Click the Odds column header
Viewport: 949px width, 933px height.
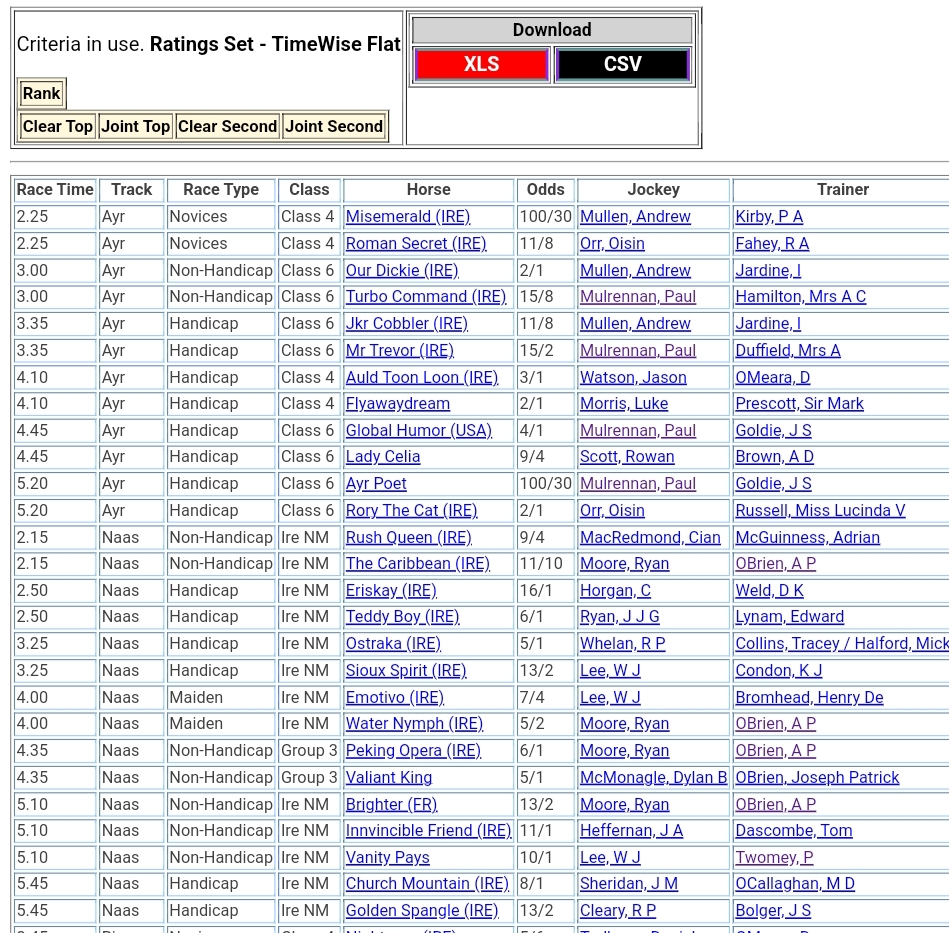pos(545,190)
